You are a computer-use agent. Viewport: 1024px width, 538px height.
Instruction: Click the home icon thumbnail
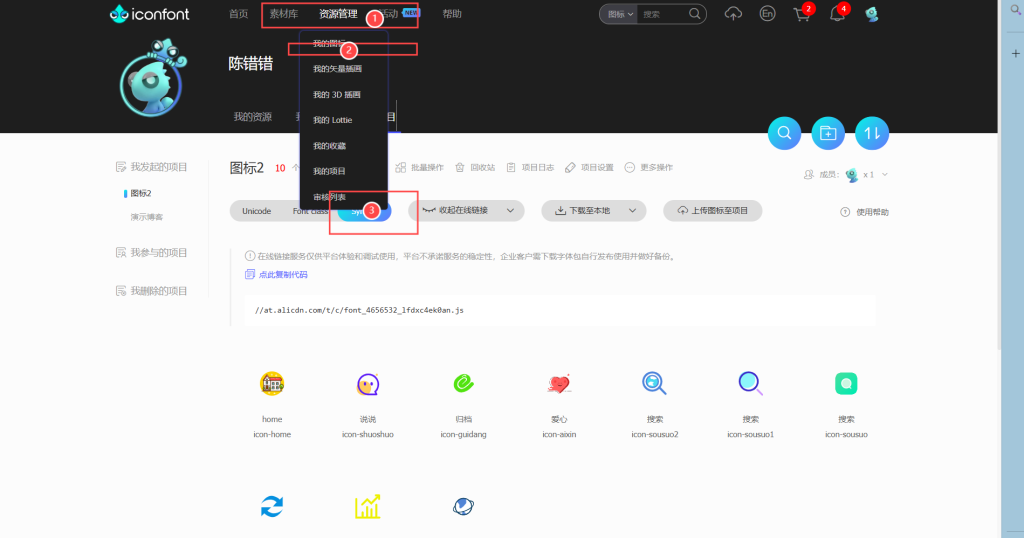pyautogui.click(x=272, y=383)
